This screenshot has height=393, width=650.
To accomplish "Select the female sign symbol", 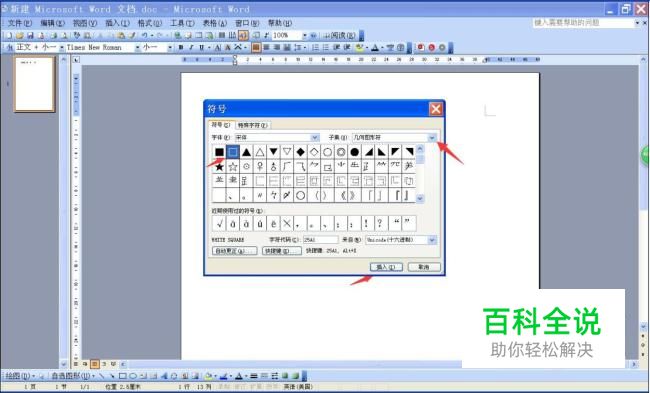I will click(x=260, y=167).
